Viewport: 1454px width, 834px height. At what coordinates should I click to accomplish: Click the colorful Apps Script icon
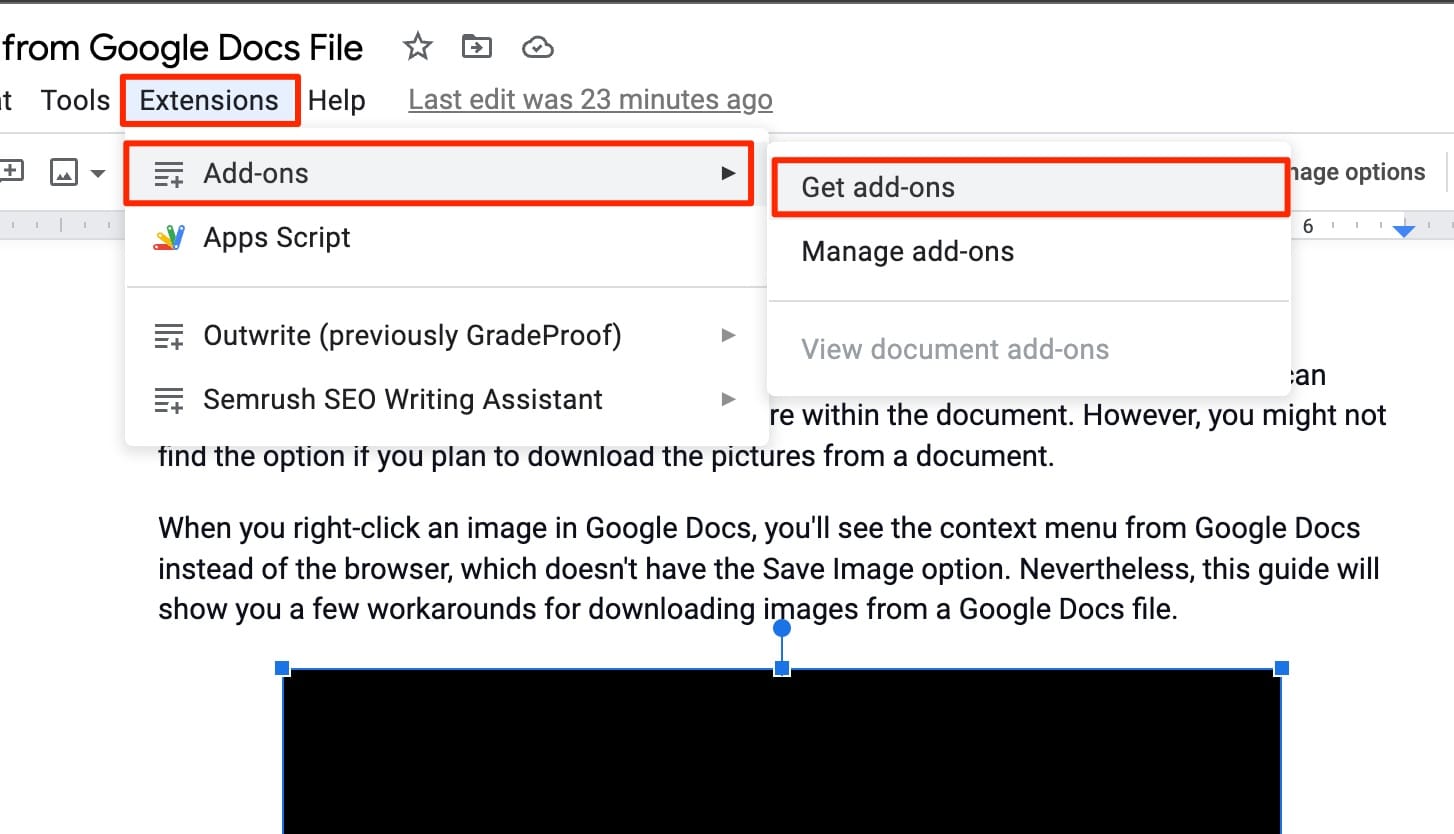click(169, 238)
